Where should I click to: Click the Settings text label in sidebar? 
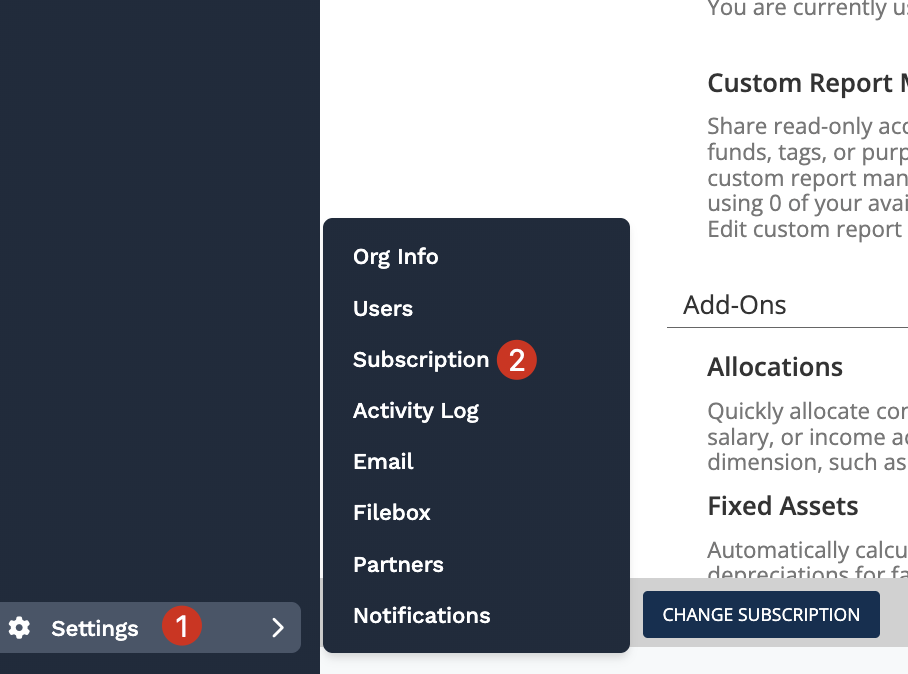pos(95,628)
